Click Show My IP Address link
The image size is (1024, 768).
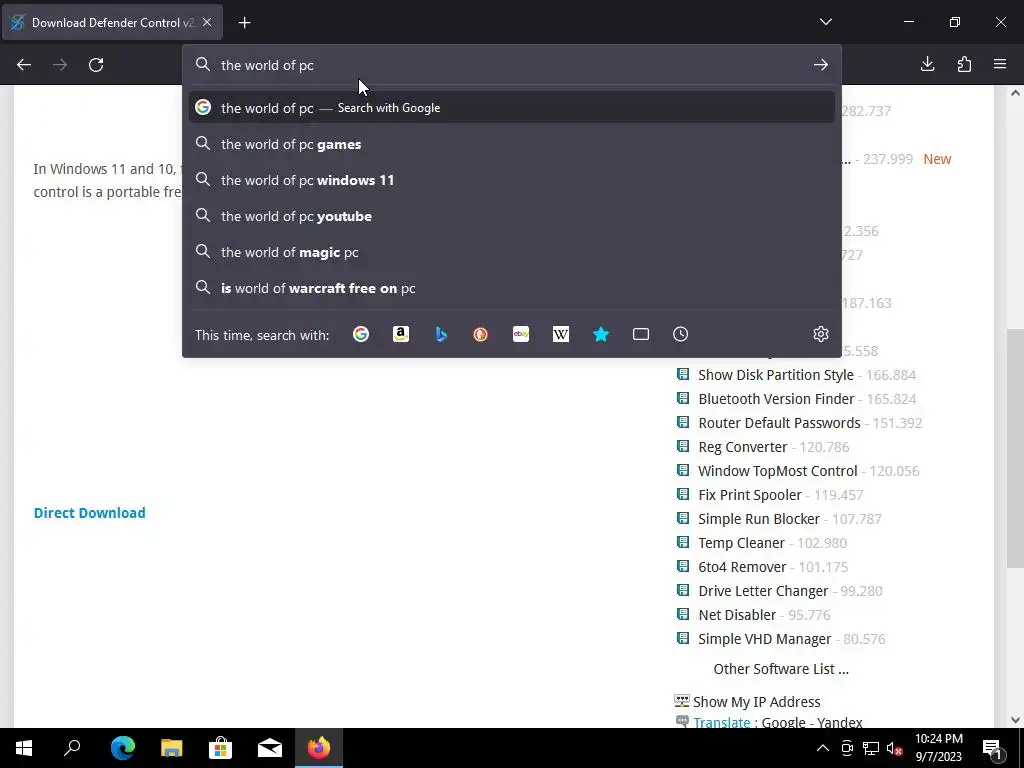coord(756,702)
